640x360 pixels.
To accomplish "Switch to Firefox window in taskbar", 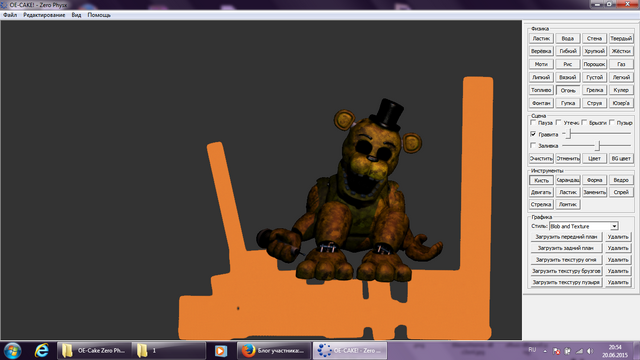I will pos(274,351).
